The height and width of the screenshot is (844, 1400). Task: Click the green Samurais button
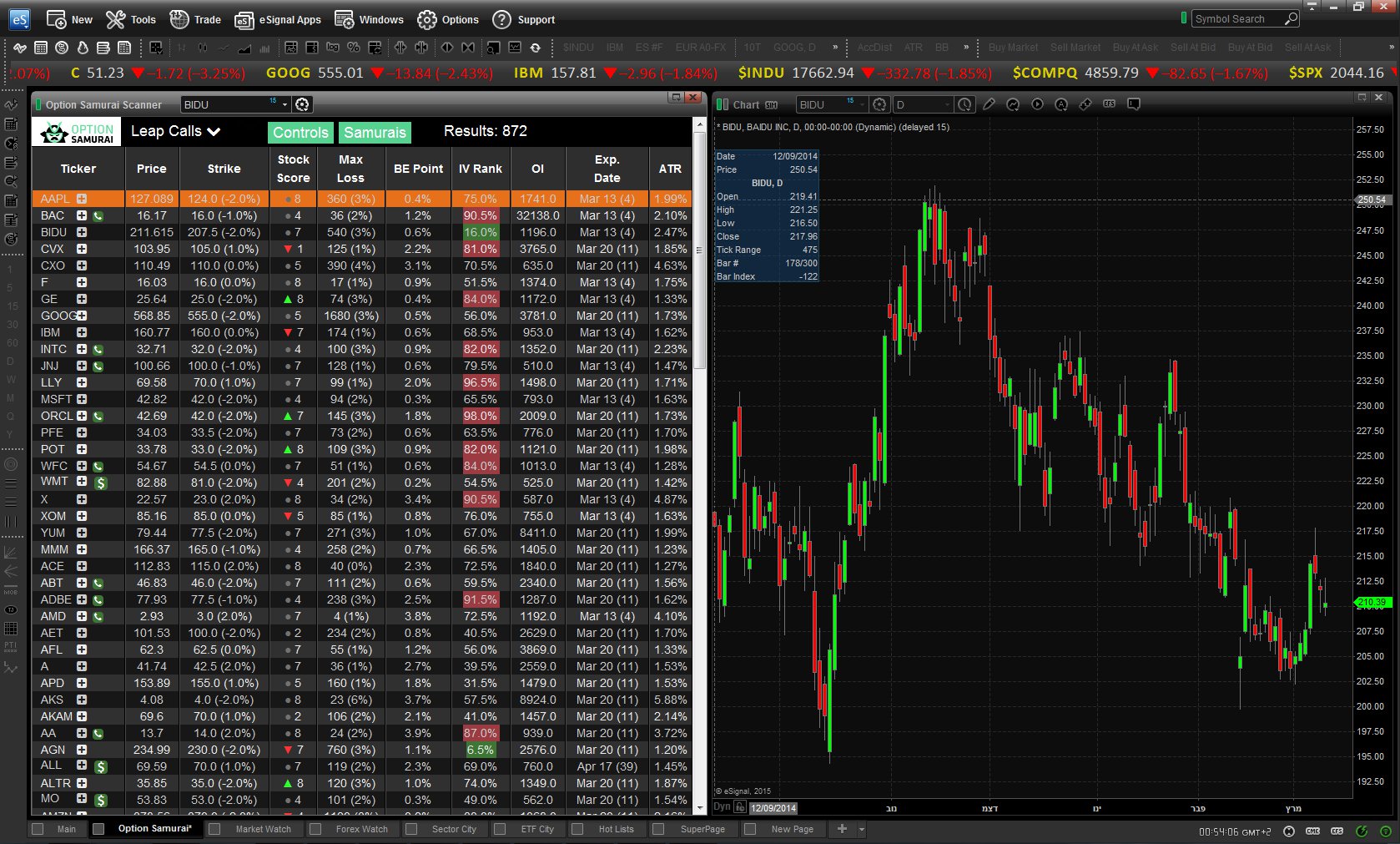tap(375, 132)
